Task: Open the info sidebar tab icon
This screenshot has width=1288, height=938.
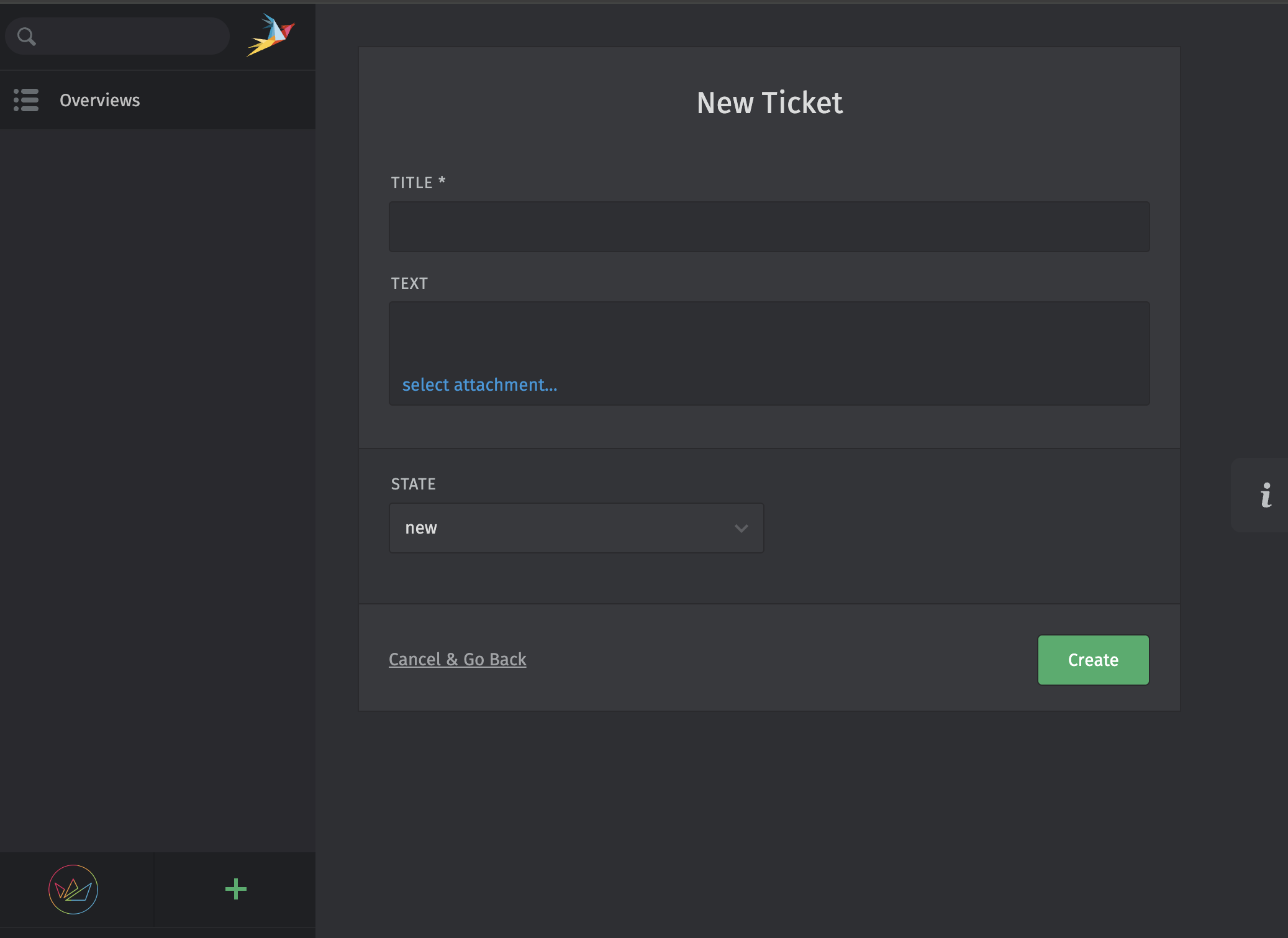Action: click(x=1266, y=495)
